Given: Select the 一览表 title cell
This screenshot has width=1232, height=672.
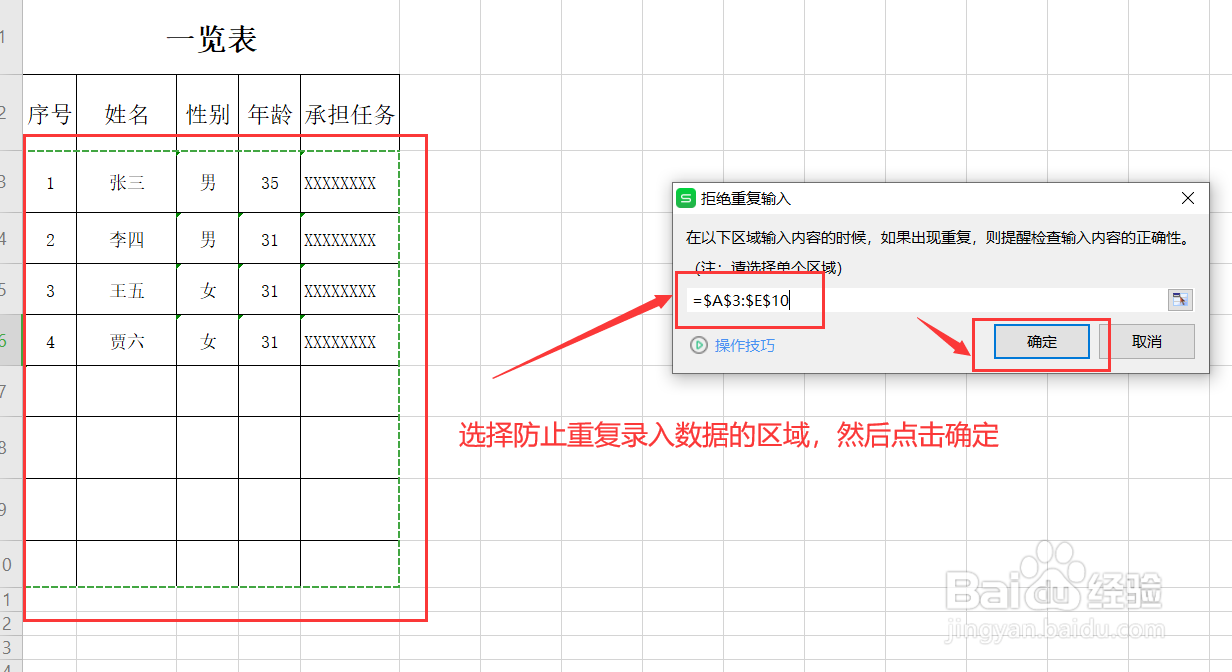Looking at the screenshot, I should [x=213, y=38].
